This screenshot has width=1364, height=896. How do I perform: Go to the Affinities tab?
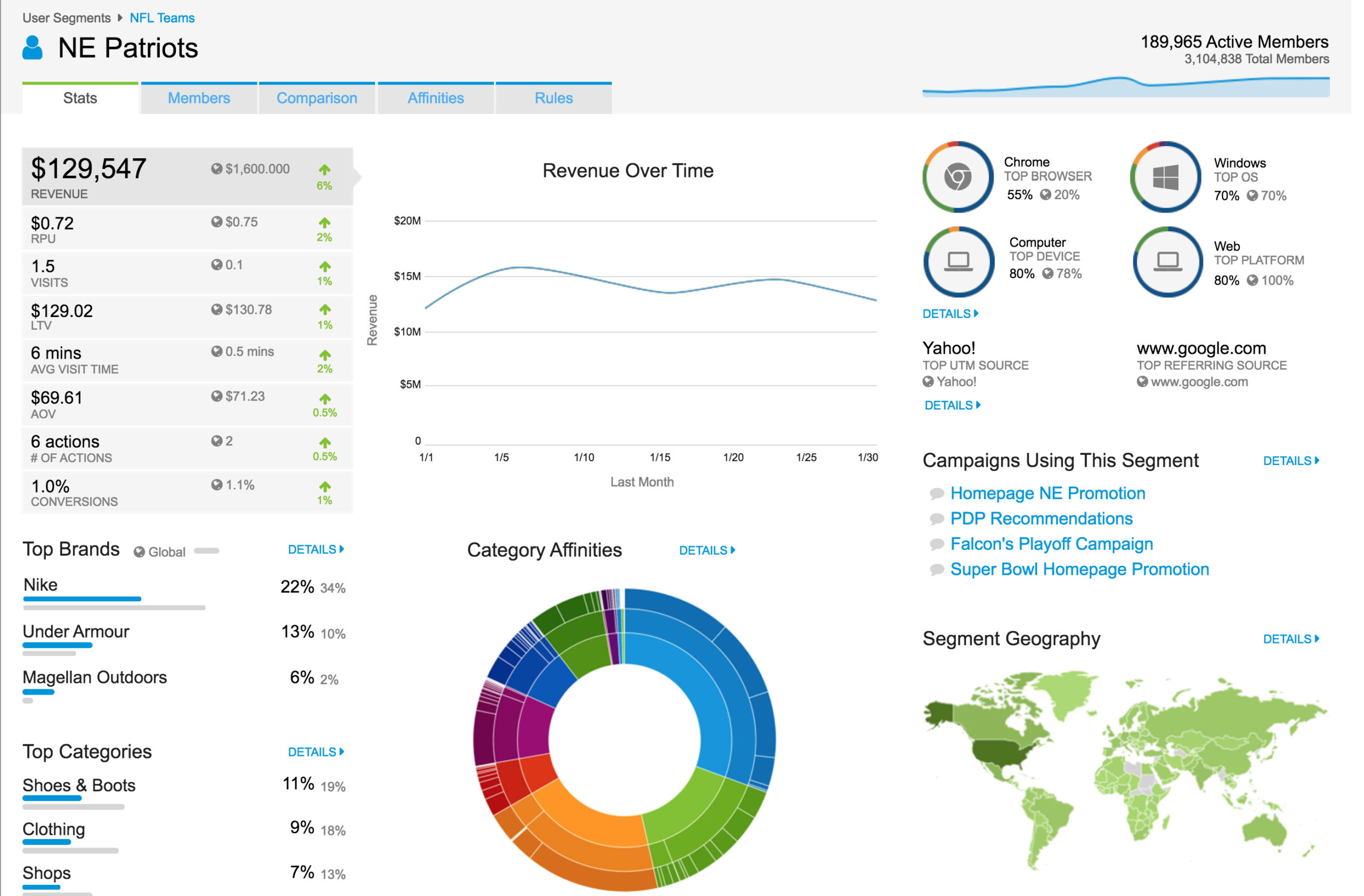coord(435,98)
